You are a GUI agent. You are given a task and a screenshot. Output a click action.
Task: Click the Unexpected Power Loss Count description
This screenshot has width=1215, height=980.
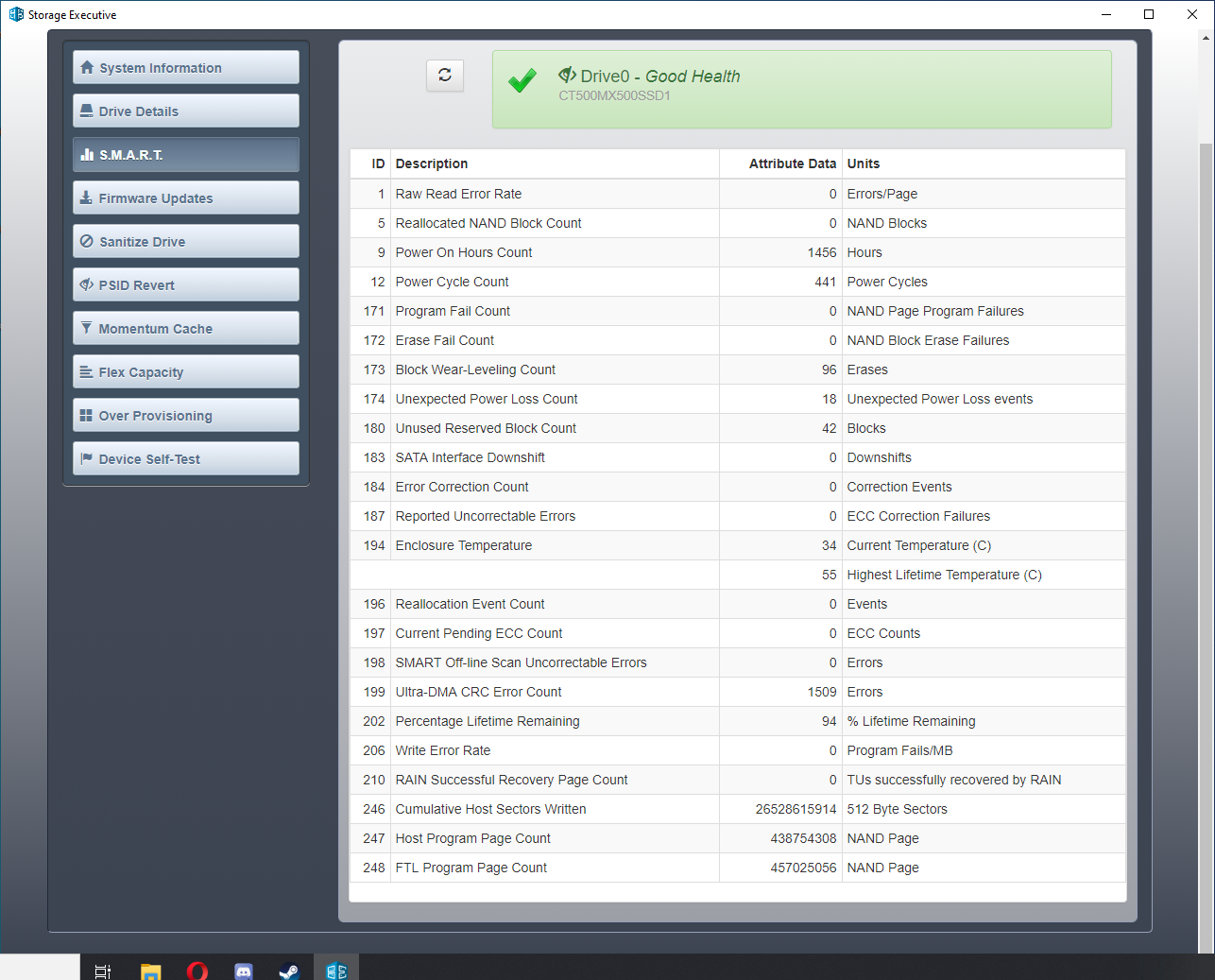click(x=487, y=399)
